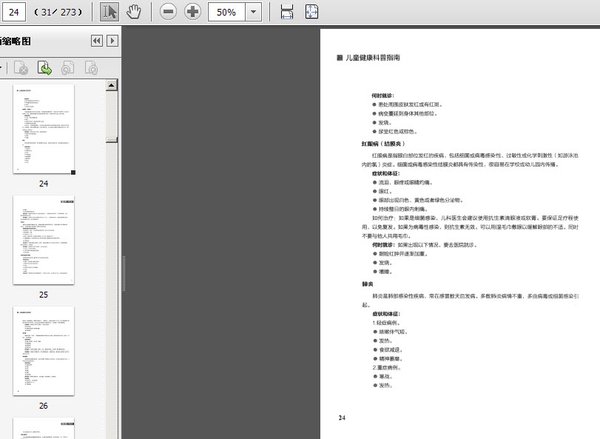Click the thumbnail panel scroll up arrow
Screen dimensions: 600x439
pyautogui.click(x=111, y=85)
